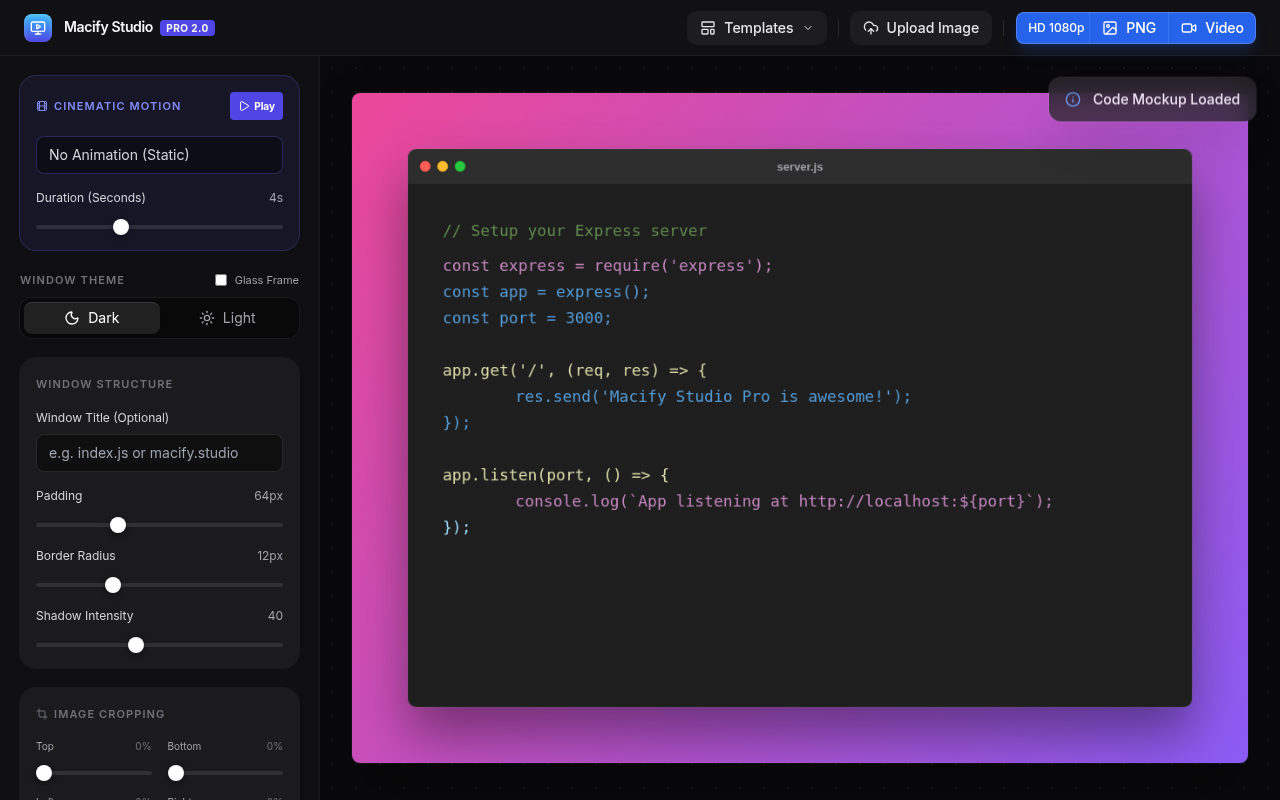Viewport: 1280px width, 800px height.
Task: Click the green dot on server.js window
Action: [460, 166]
